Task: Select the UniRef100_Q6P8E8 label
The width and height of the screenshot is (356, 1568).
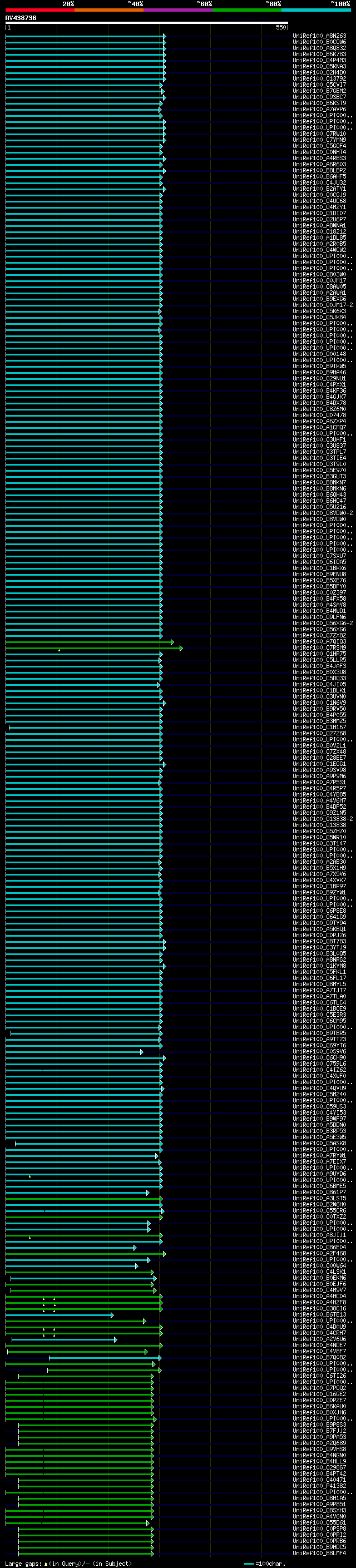Action: (319, 911)
